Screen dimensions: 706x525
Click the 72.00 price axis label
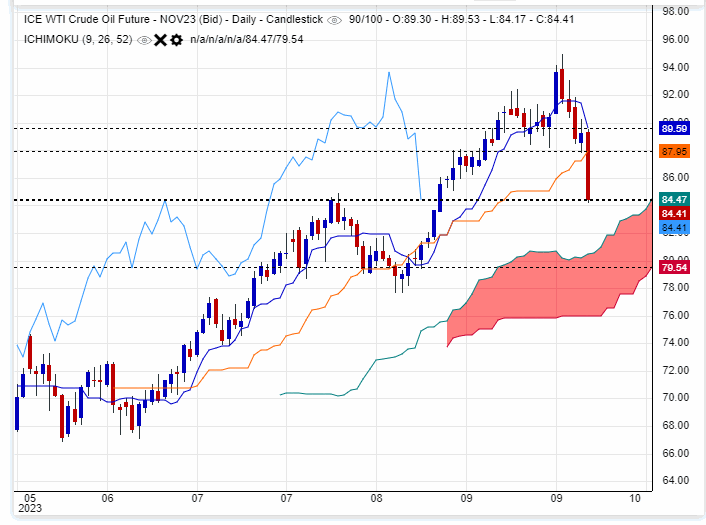click(x=676, y=370)
